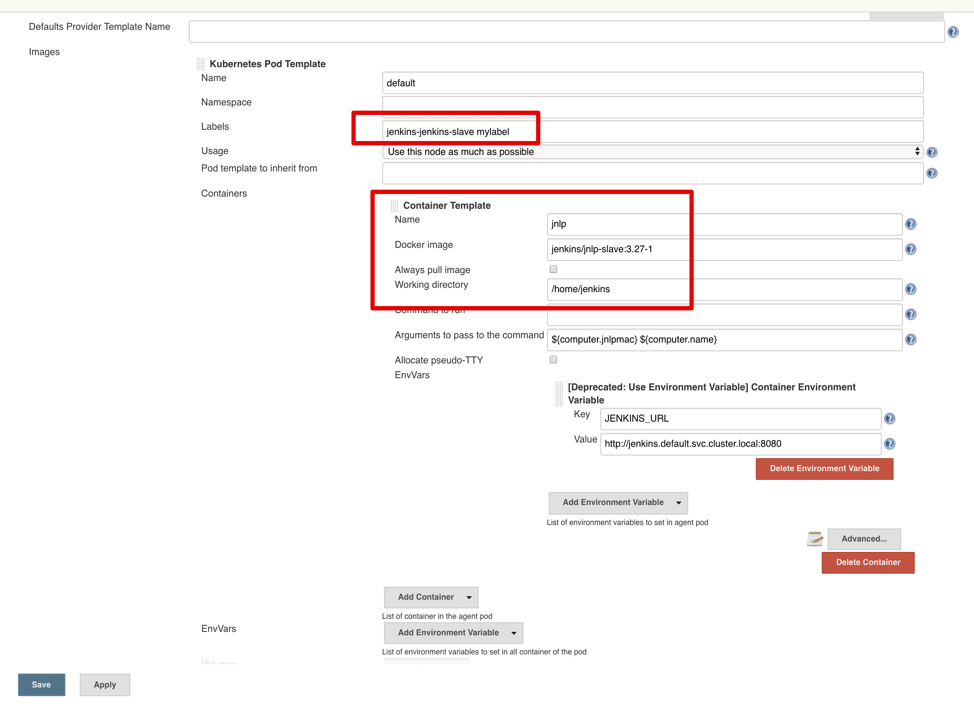Image resolution: width=974 pixels, height=704 pixels.
Task: Click the 'List of environment variables to set in agent pod' text
Action: (627, 523)
